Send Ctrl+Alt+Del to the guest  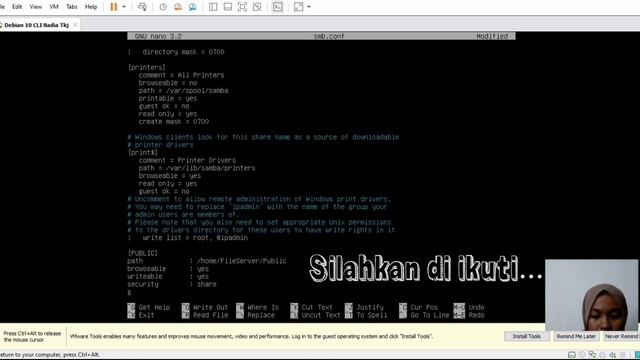tap(142, 7)
